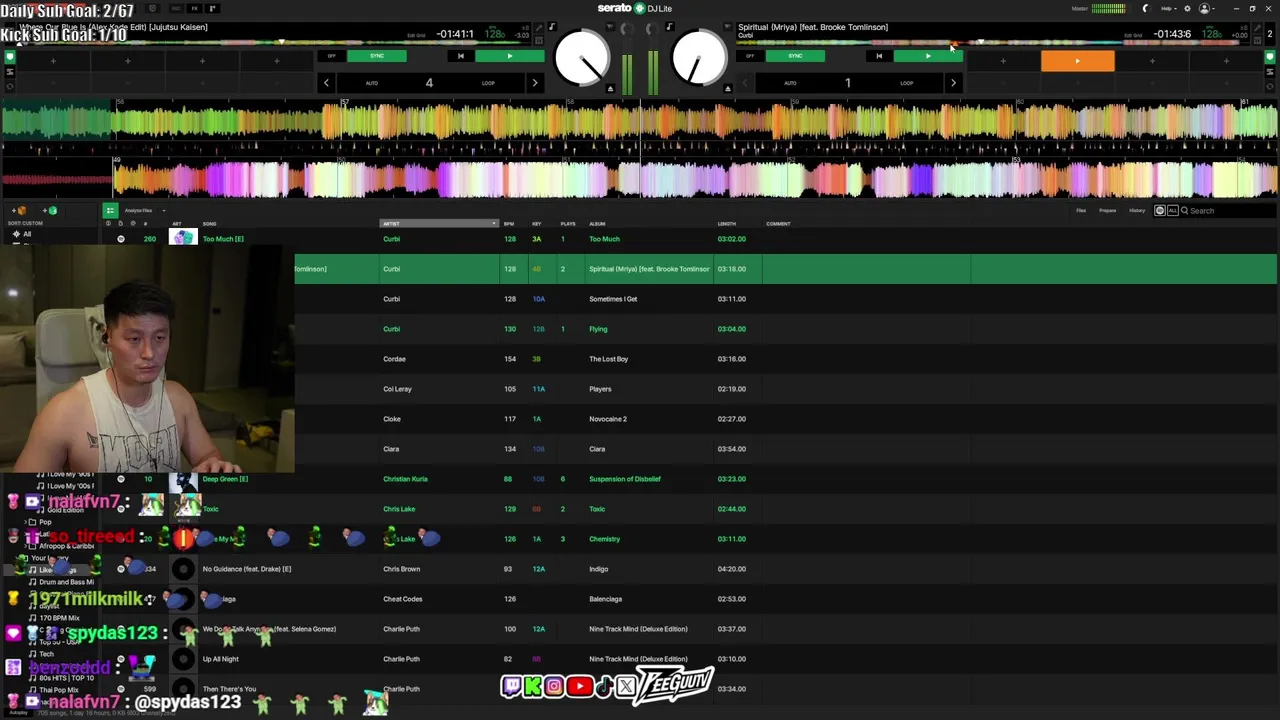The height and width of the screenshot is (720, 1280).
Task: Eject track from right deck
Action: point(728,88)
